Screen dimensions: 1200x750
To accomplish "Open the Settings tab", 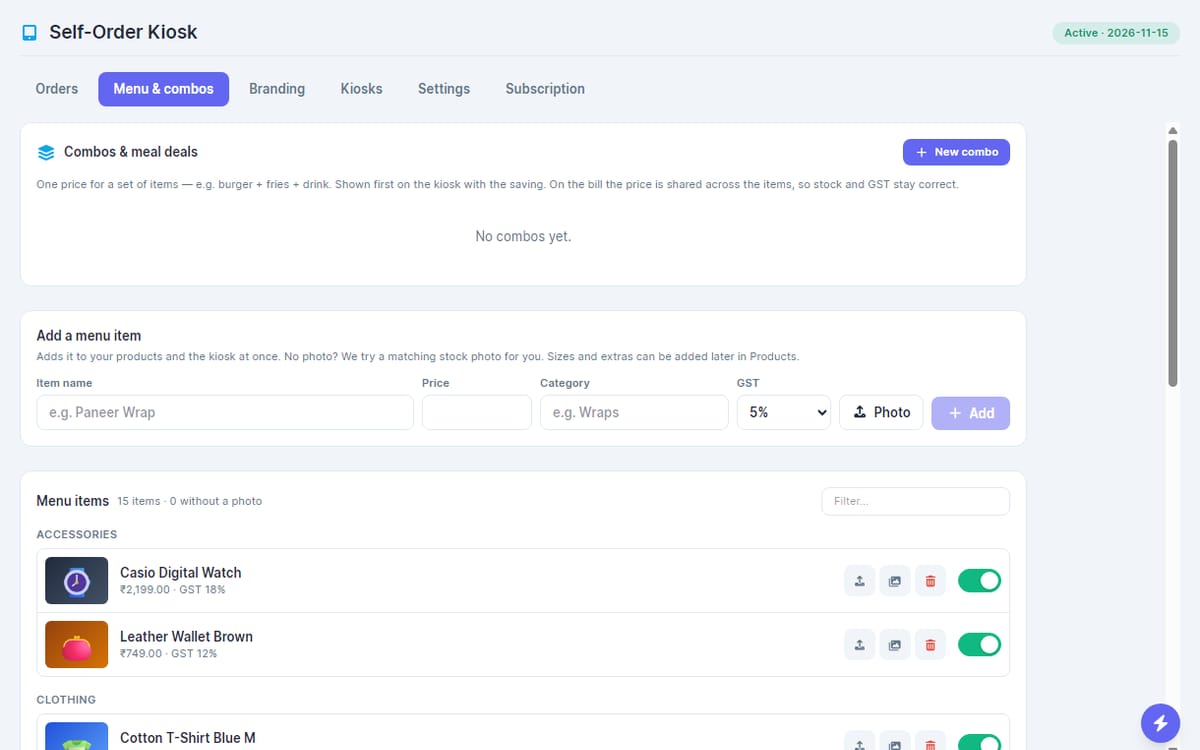I will (x=444, y=89).
